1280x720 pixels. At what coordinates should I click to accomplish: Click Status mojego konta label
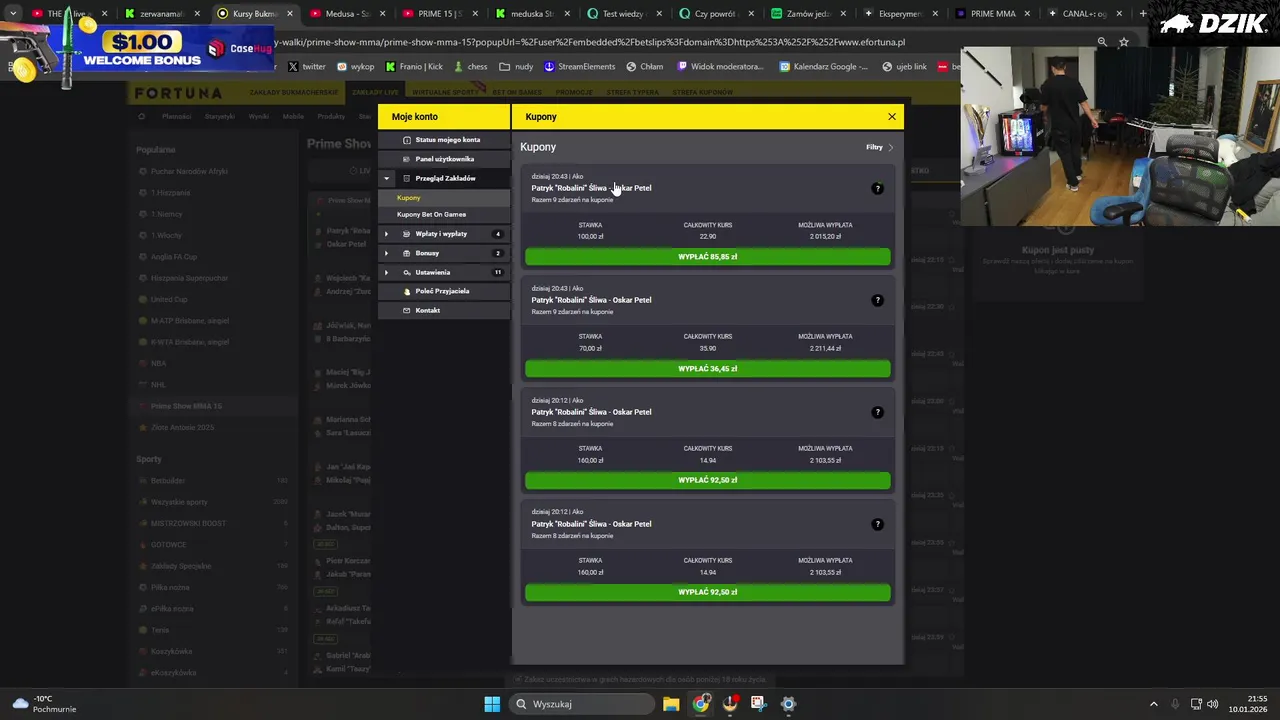pos(448,140)
